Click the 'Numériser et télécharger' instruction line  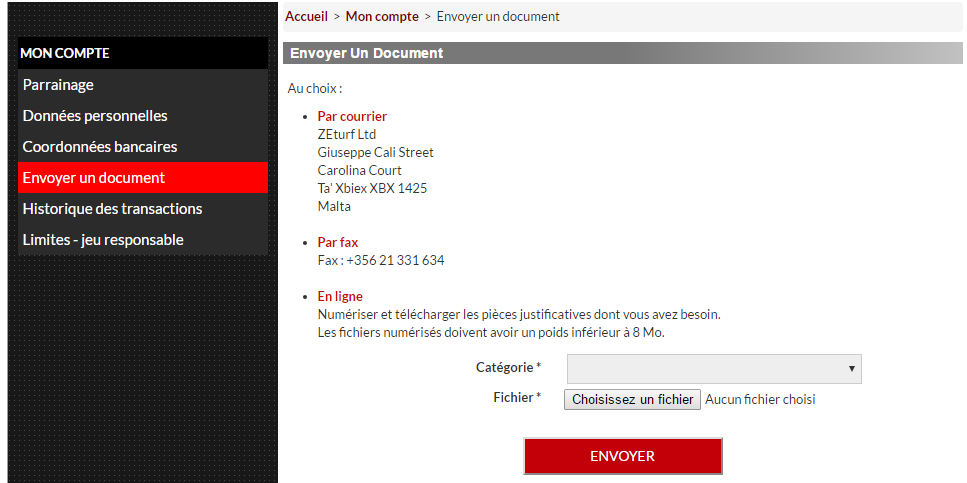(519, 315)
